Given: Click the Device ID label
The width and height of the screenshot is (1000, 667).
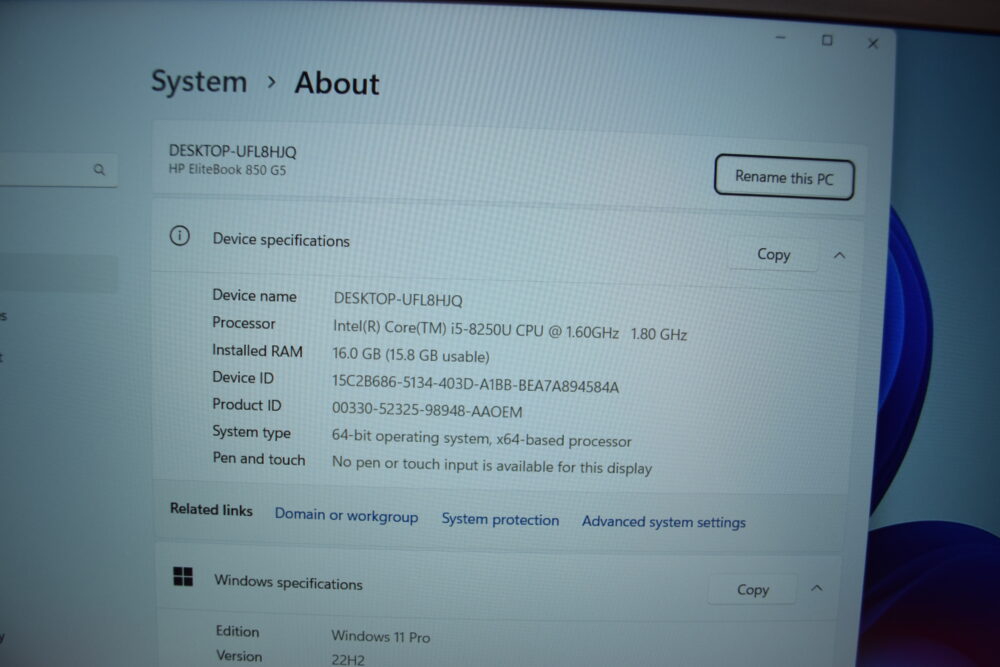Looking at the screenshot, I should [x=243, y=377].
